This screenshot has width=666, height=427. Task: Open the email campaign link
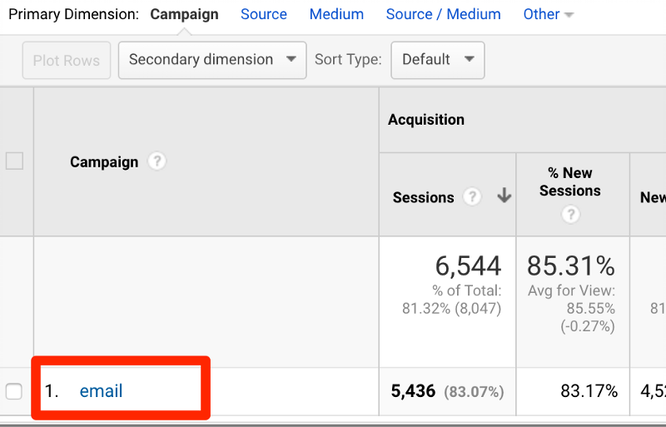coord(101,391)
